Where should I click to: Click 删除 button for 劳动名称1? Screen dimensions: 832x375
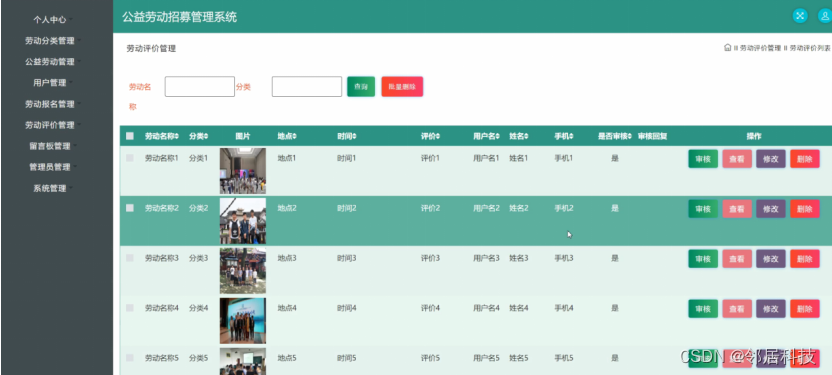[x=805, y=159]
